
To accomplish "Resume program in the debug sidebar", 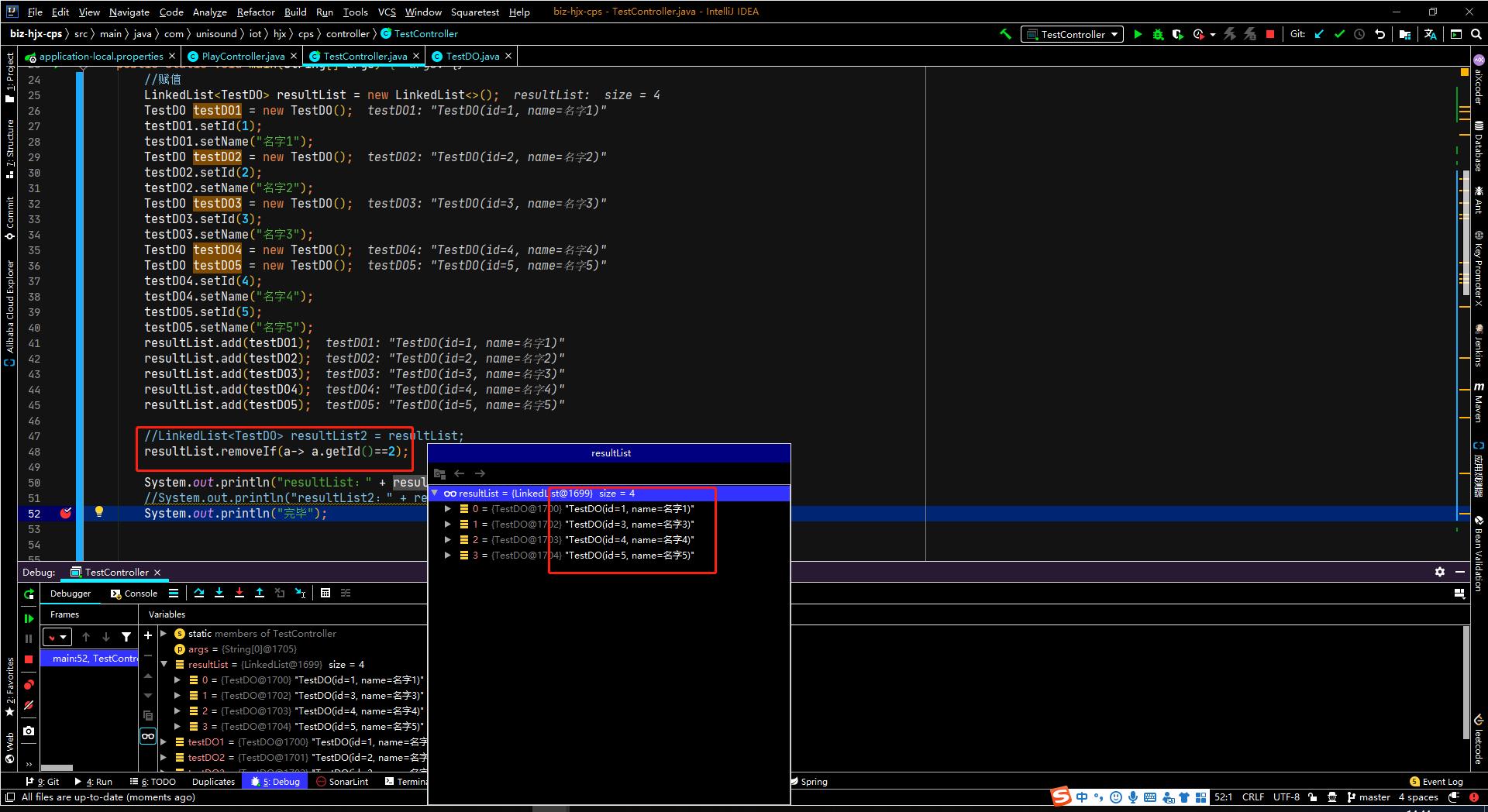I will tap(29, 618).
